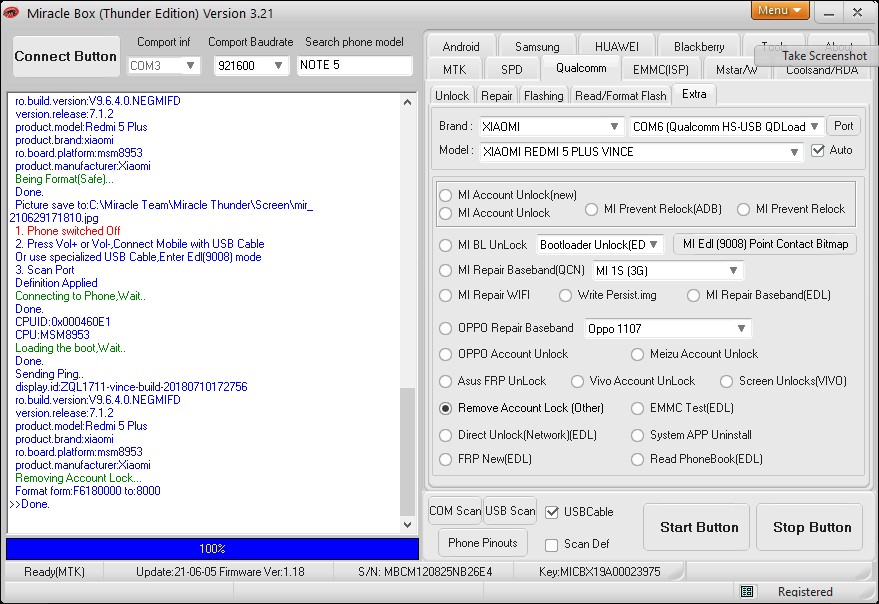Select MI Account Unlock radio button
This screenshot has width=879, height=604.
pos(446,213)
